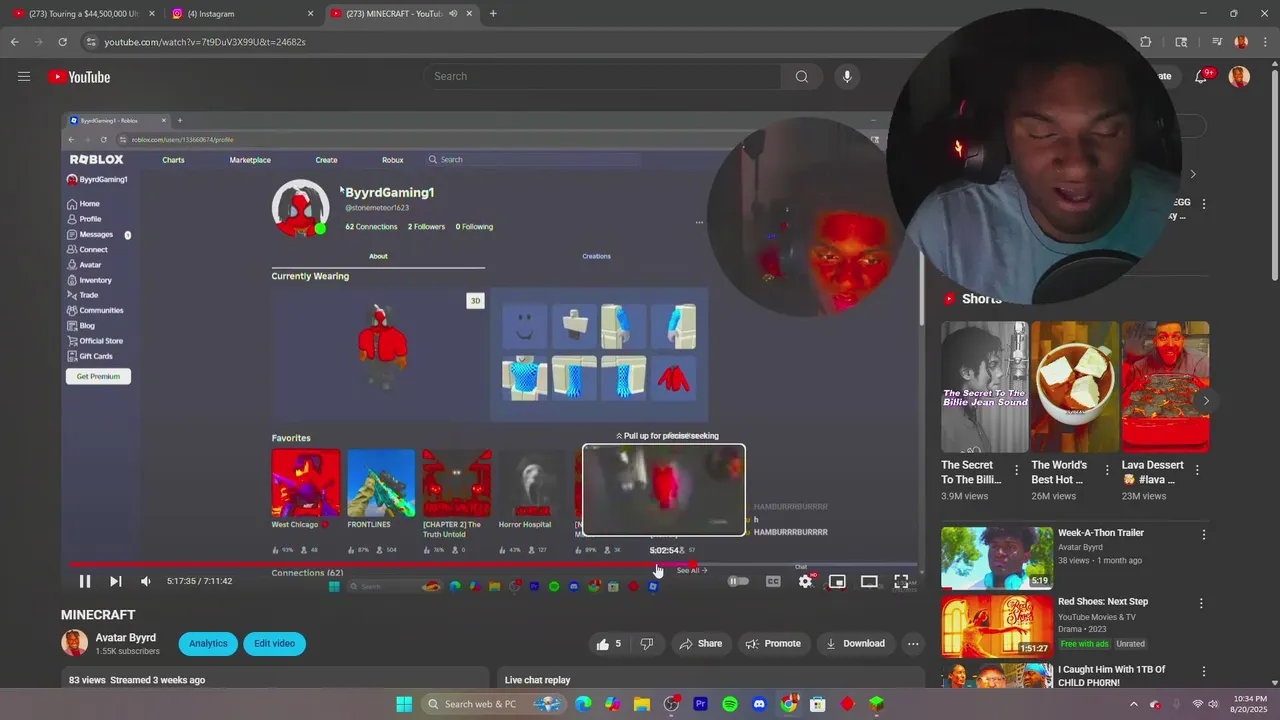Open Lava Dessert short thumbnail
Image resolution: width=1280 pixels, height=720 pixels.
pos(1165,387)
